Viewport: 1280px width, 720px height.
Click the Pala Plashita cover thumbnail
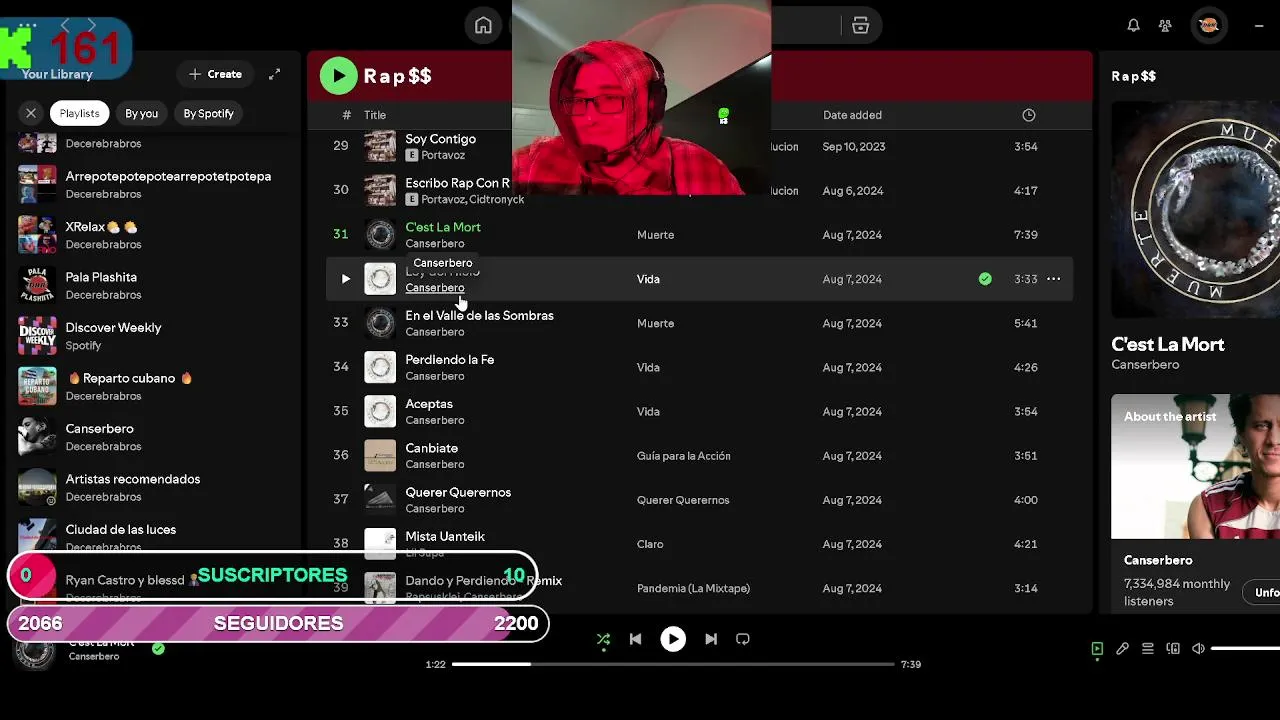pos(38,285)
